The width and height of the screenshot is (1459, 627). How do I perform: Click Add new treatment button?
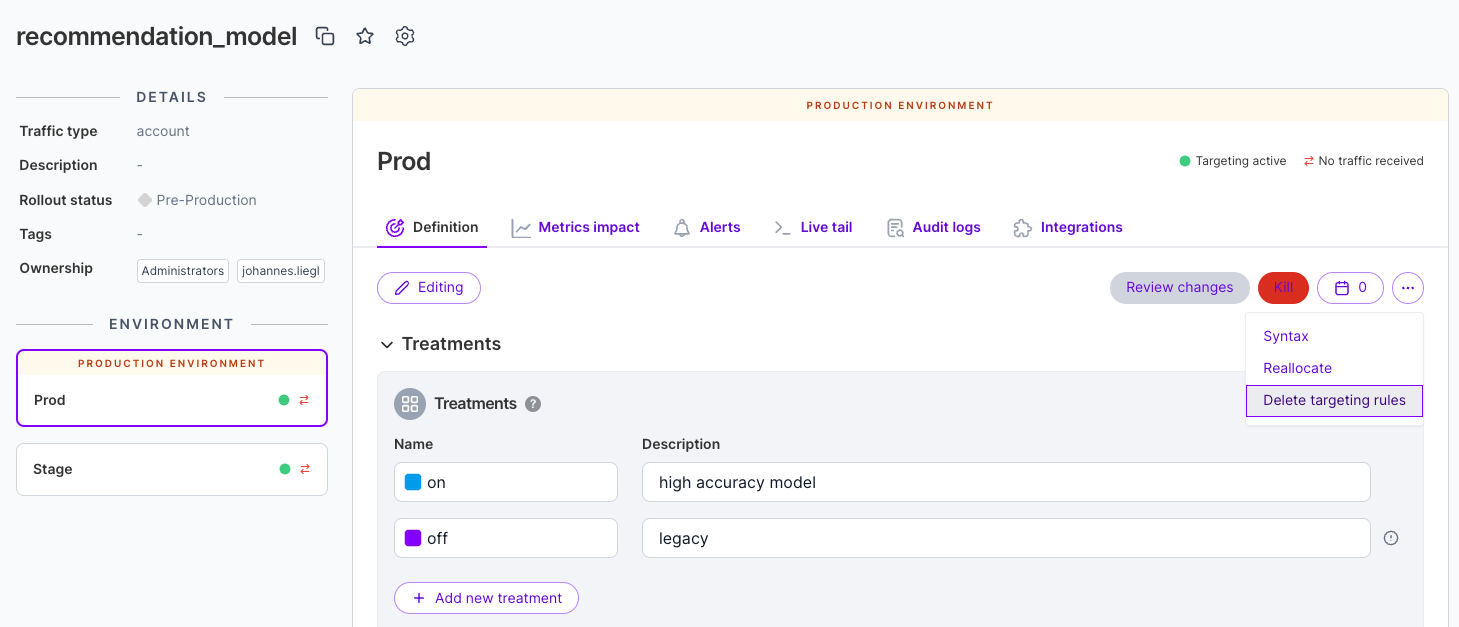(x=486, y=598)
